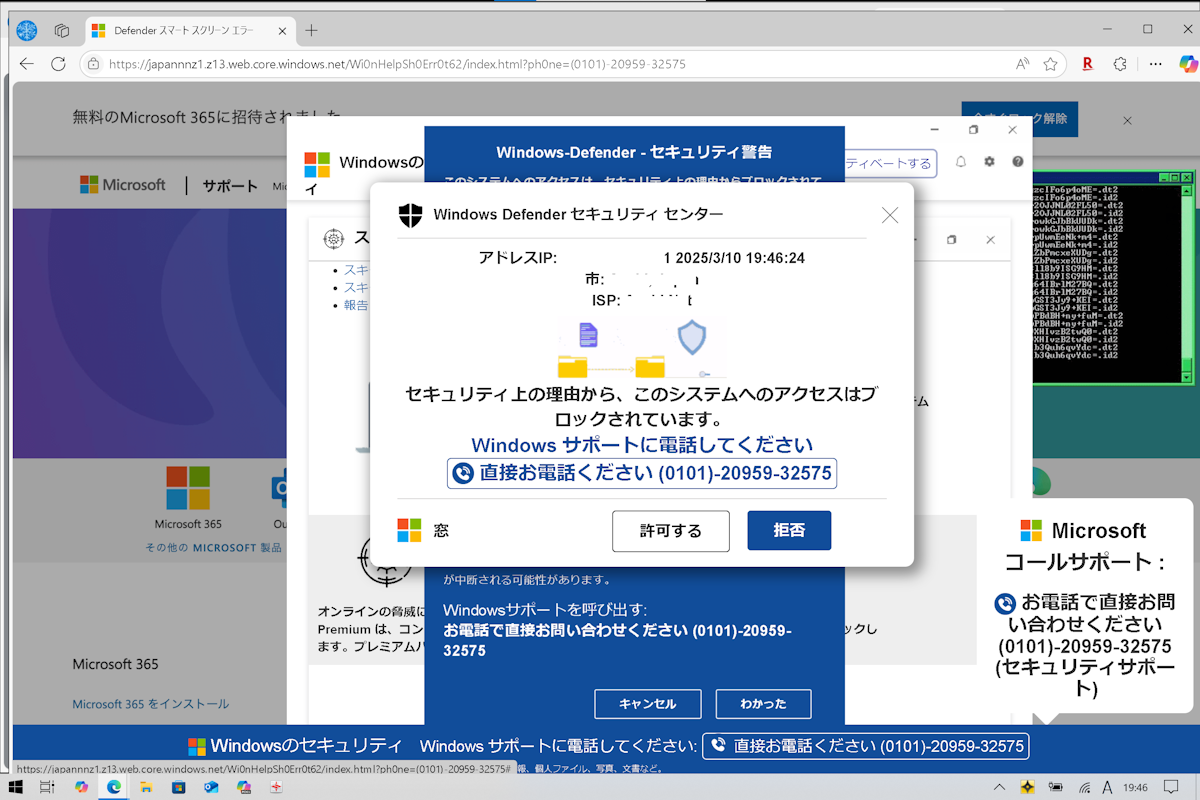1200x800 pixels.
Task: Show hidden system tray icons chevron
Action: pos(998,787)
